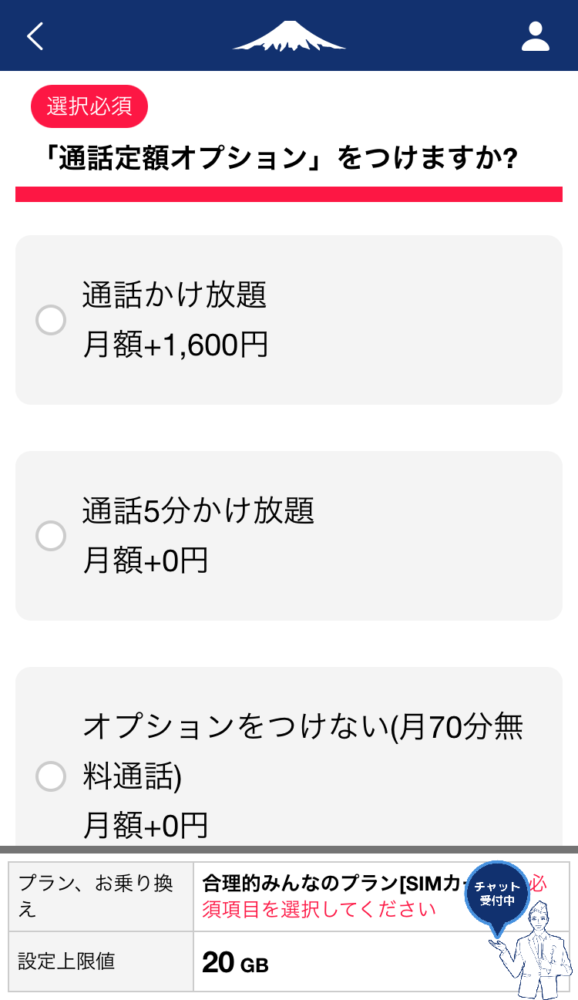Click the red progress bar under heading

(x=289, y=194)
